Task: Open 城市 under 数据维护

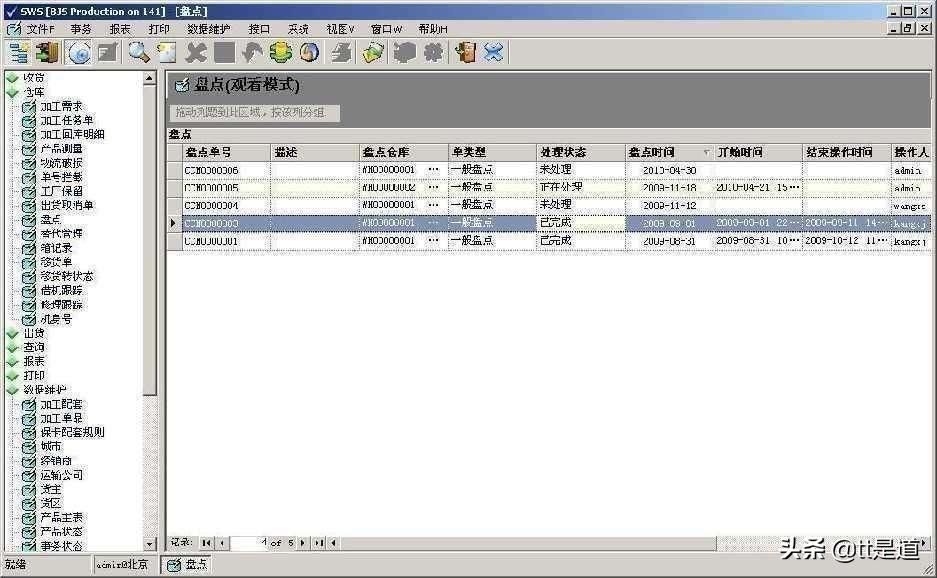Action: tap(50, 447)
